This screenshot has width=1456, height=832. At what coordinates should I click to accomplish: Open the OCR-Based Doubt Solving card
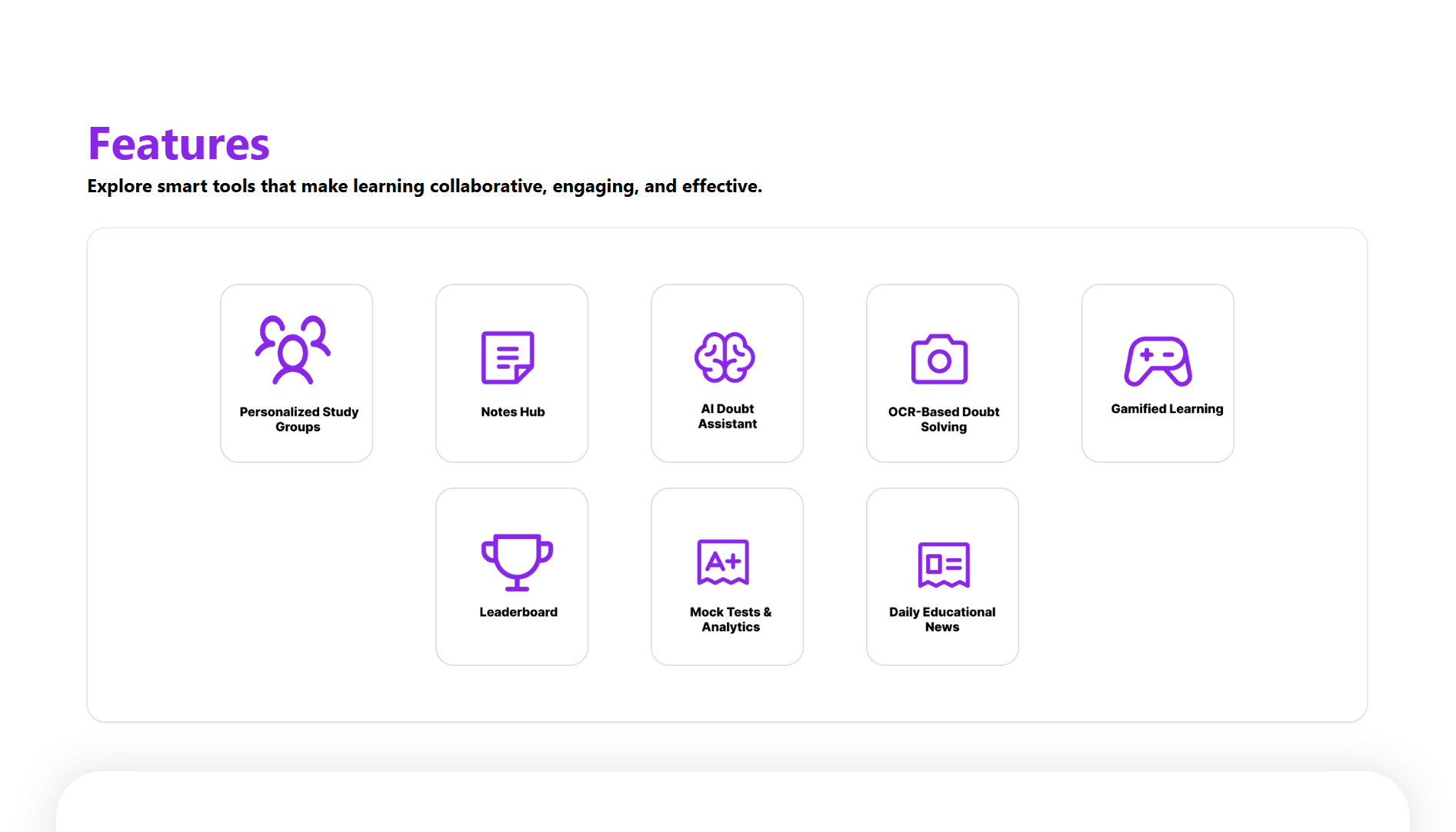click(941, 372)
